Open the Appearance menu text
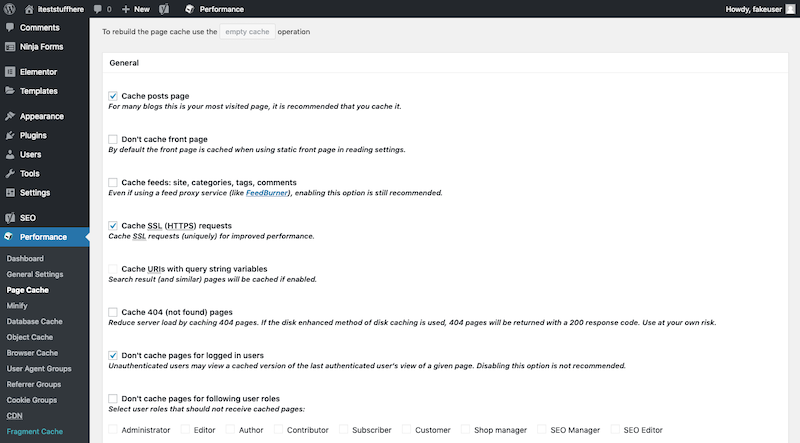The height and width of the screenshot is (443, 800). 42,116
